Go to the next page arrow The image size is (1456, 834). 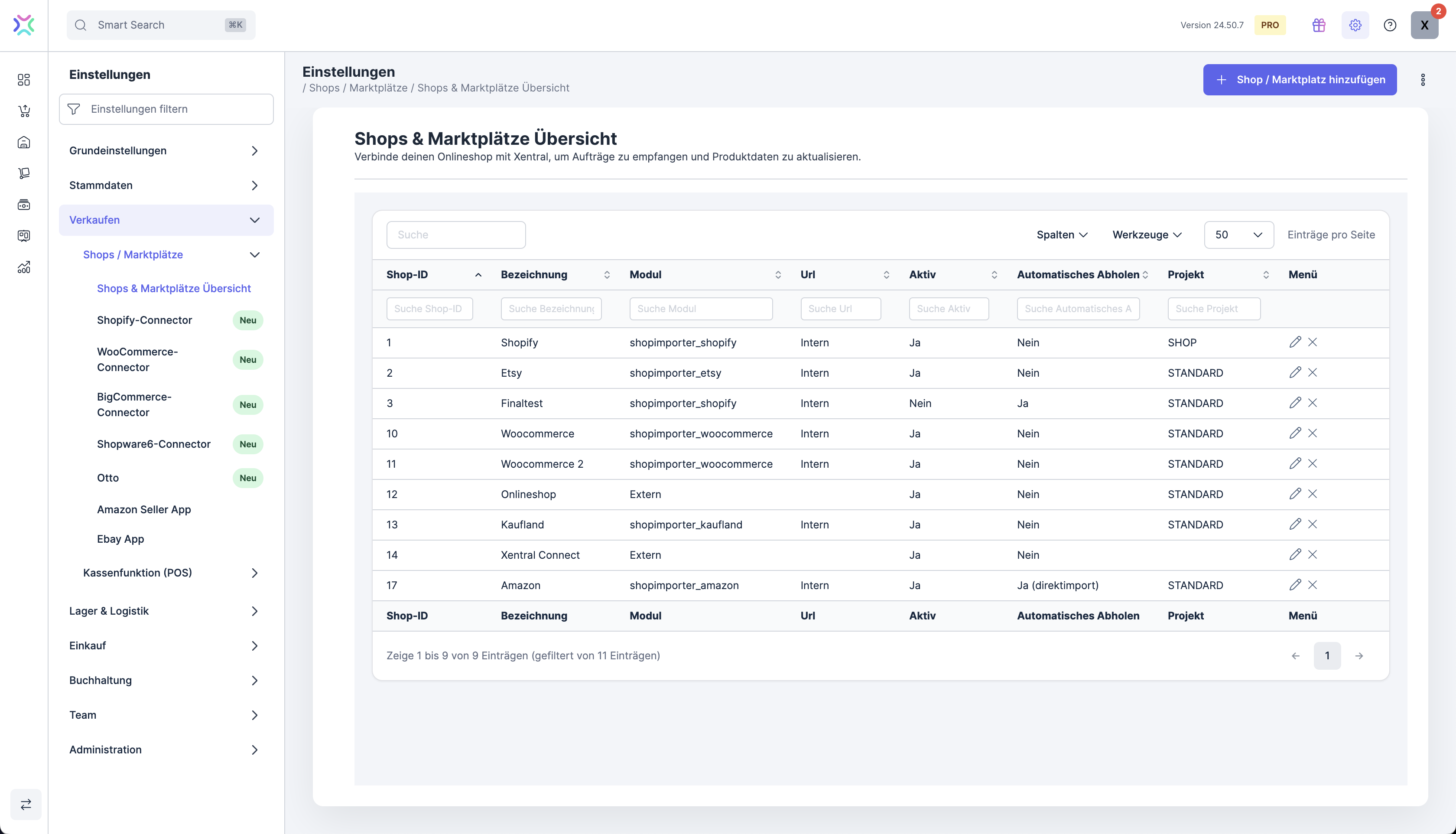click(1358, 656)
